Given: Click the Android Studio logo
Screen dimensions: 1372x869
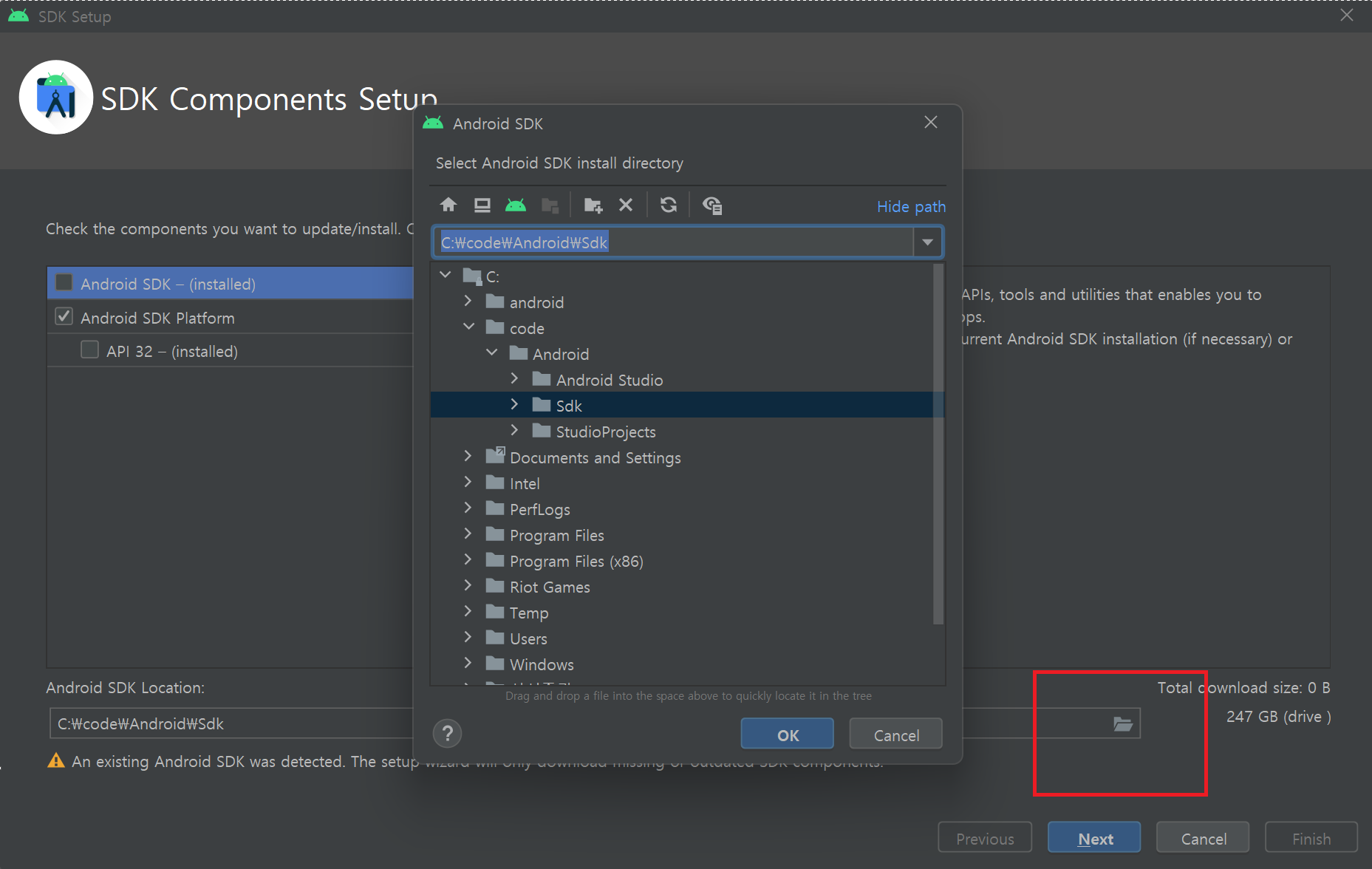Looking at the screenshot, I should tap(56, 98).
